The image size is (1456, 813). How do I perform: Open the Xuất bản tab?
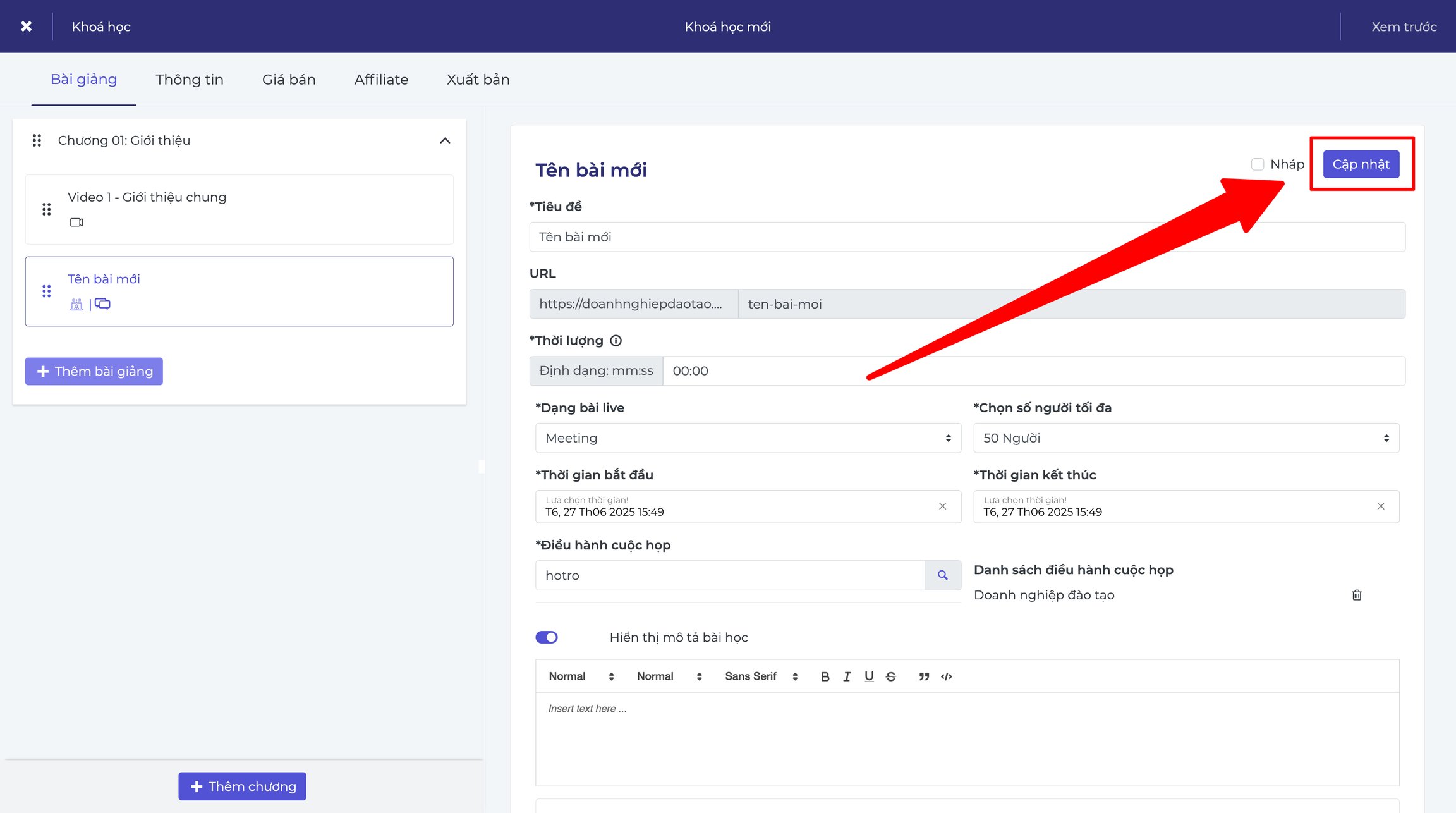point(478,80)
